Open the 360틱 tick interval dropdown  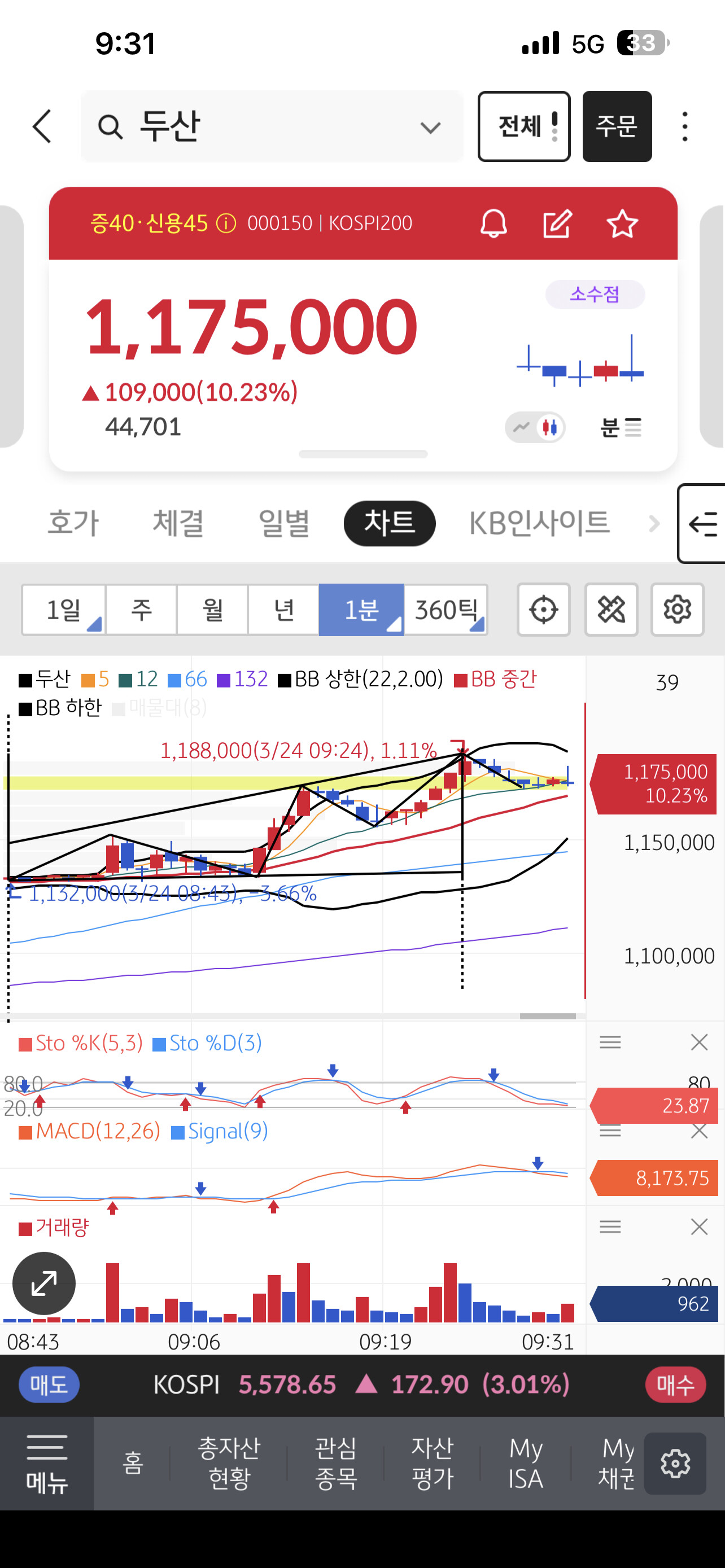pos(446,609)
